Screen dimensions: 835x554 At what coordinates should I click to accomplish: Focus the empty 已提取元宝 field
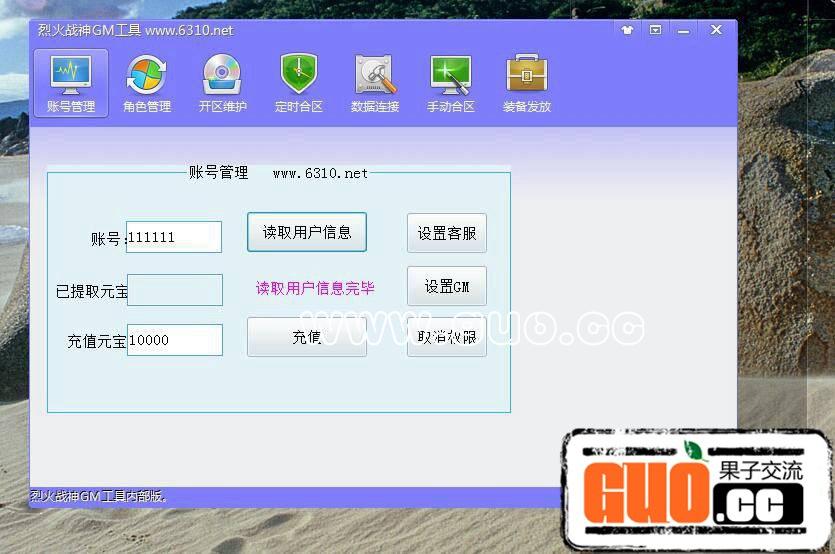175,290
